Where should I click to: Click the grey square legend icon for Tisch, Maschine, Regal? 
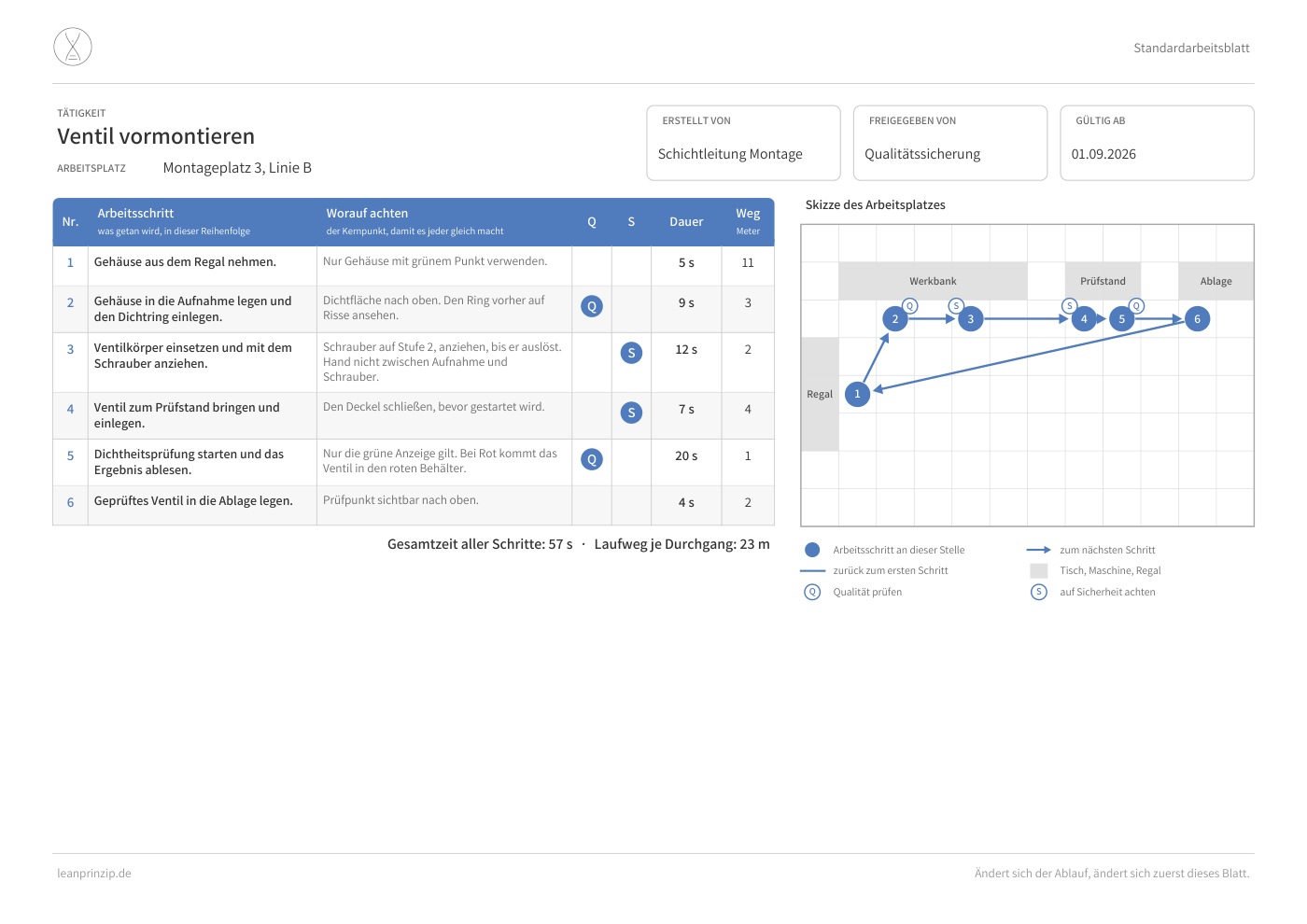click(x=1039, y=570)
